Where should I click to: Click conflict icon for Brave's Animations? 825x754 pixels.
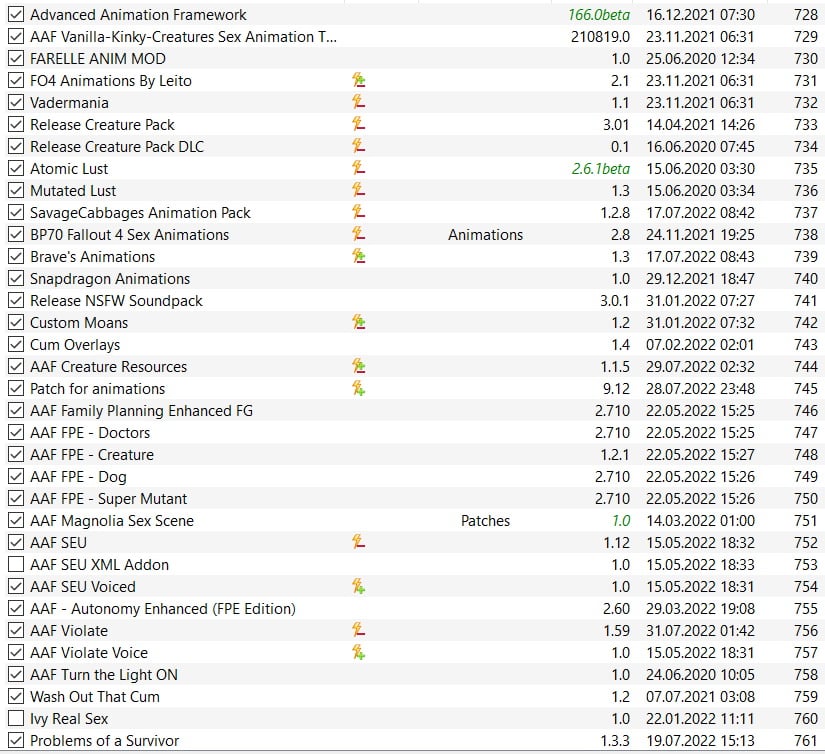click(359, 257)
